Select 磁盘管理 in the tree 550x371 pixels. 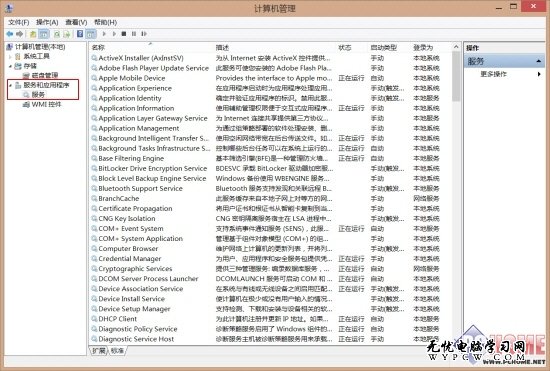click(45, 75)
